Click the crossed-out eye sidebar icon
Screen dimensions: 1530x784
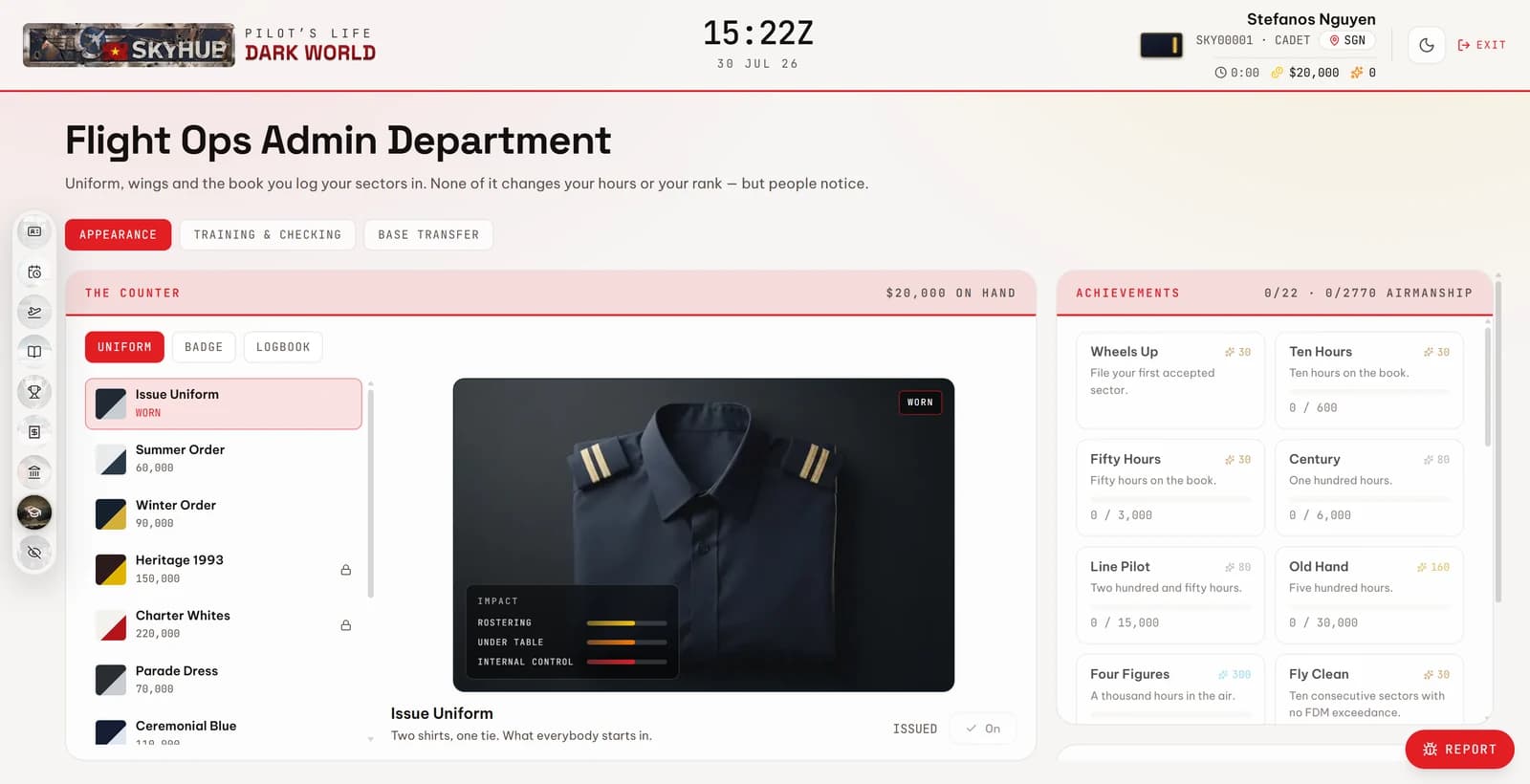tap(34, 552)
